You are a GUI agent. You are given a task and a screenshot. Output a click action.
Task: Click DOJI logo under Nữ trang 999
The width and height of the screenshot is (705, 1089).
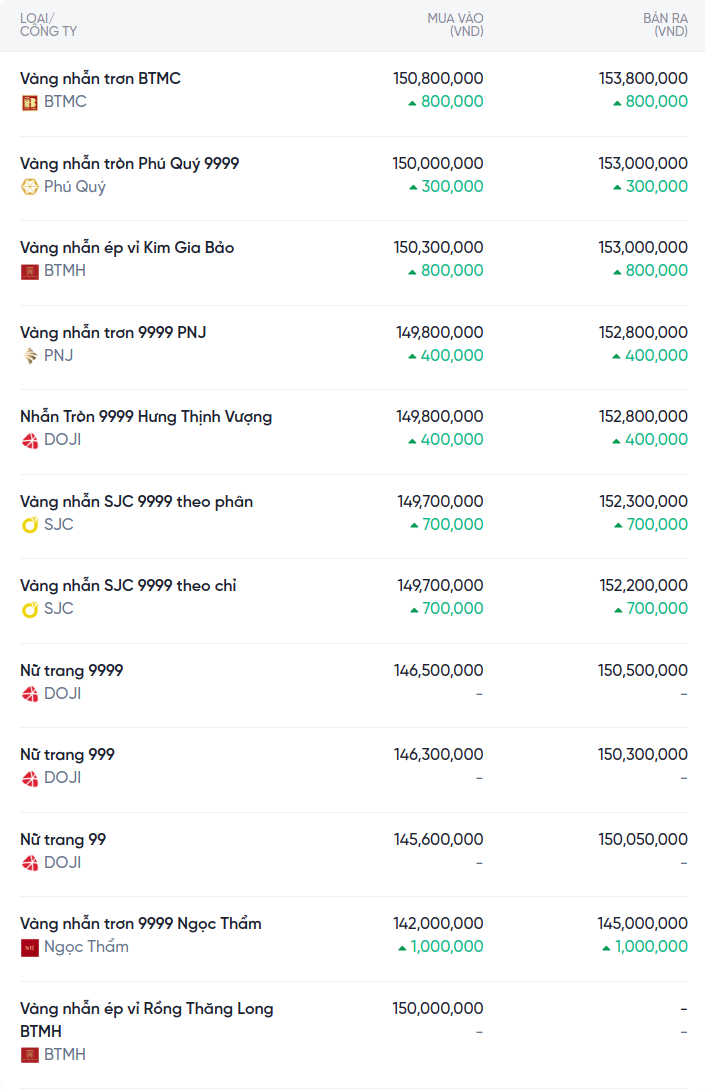pyautogui.click(x=30, y=778)
